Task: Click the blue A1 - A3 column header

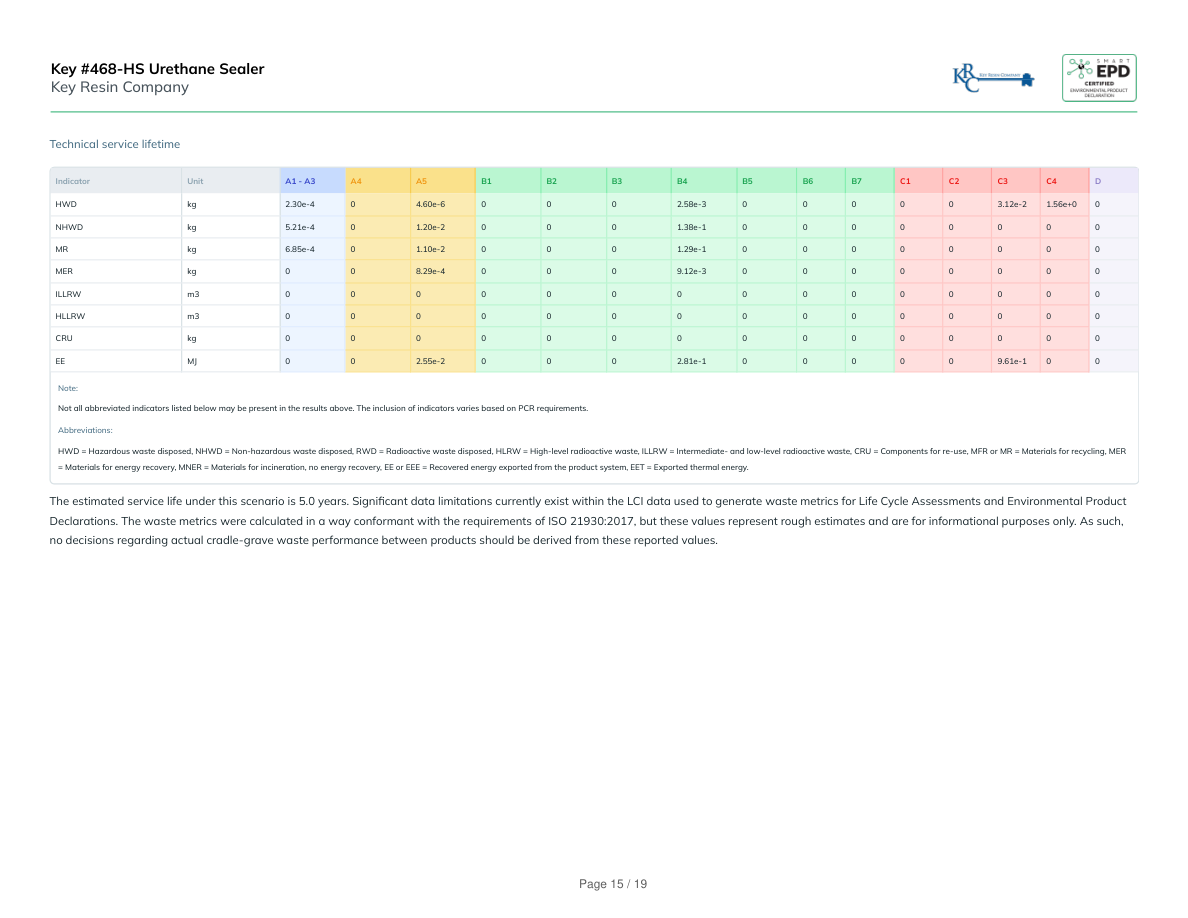Action: 300,181
